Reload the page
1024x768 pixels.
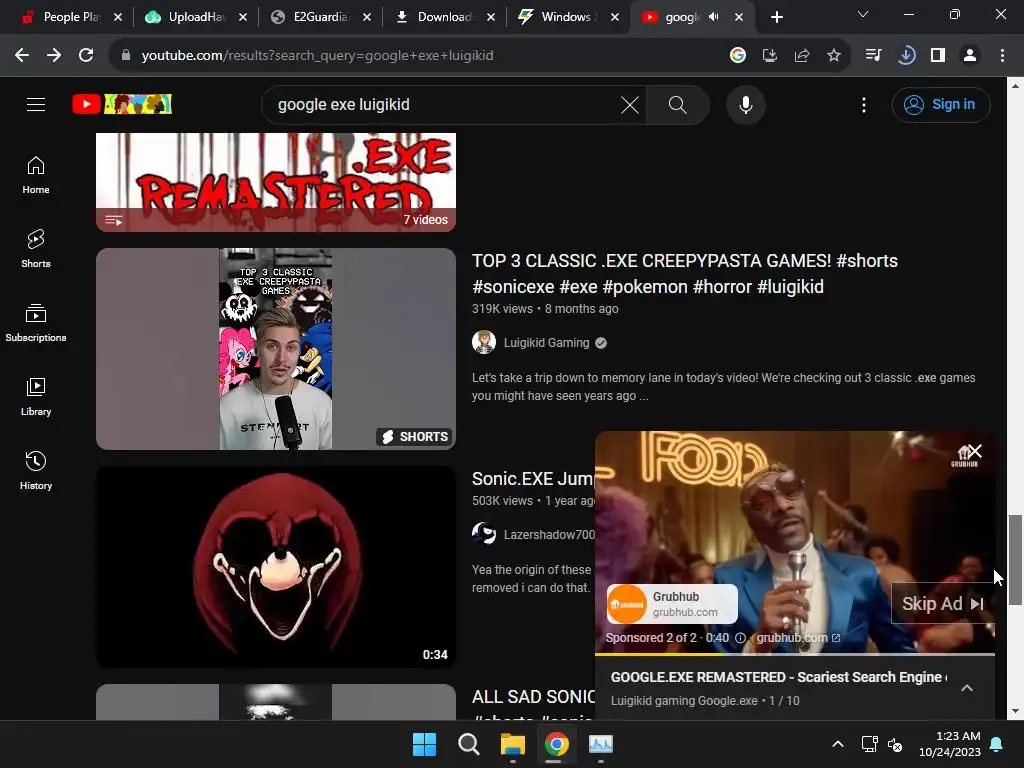click(86, 56)
